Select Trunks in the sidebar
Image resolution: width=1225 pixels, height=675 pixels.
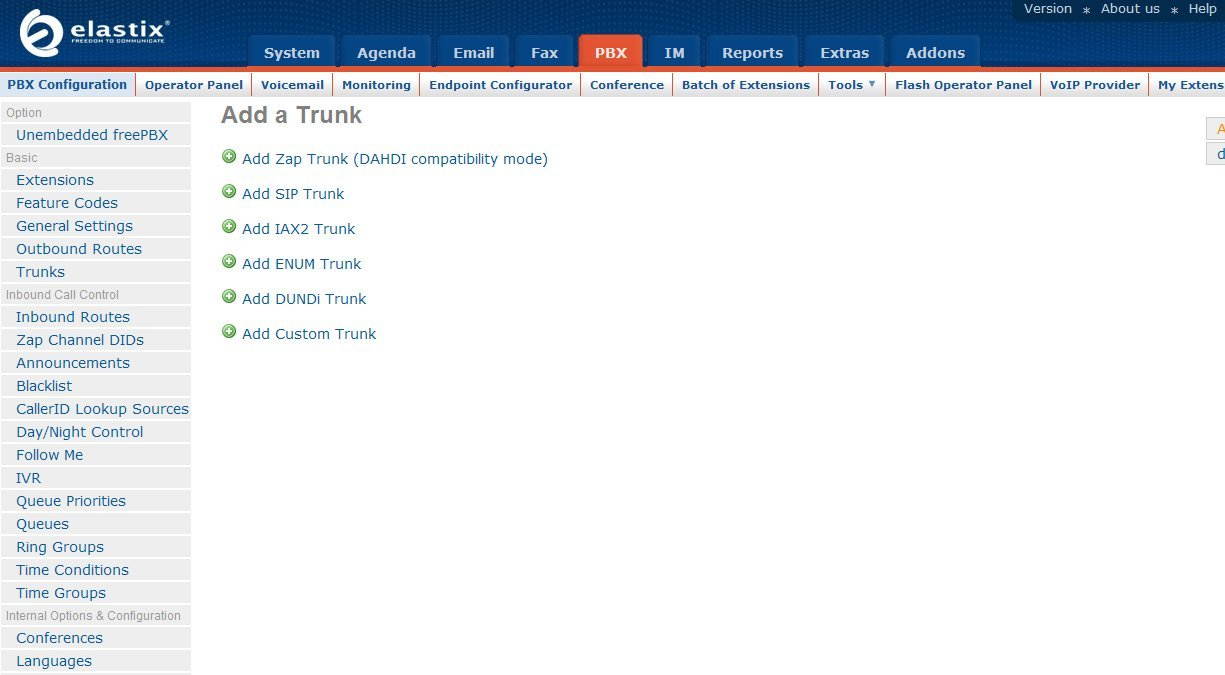coord(40,271)
